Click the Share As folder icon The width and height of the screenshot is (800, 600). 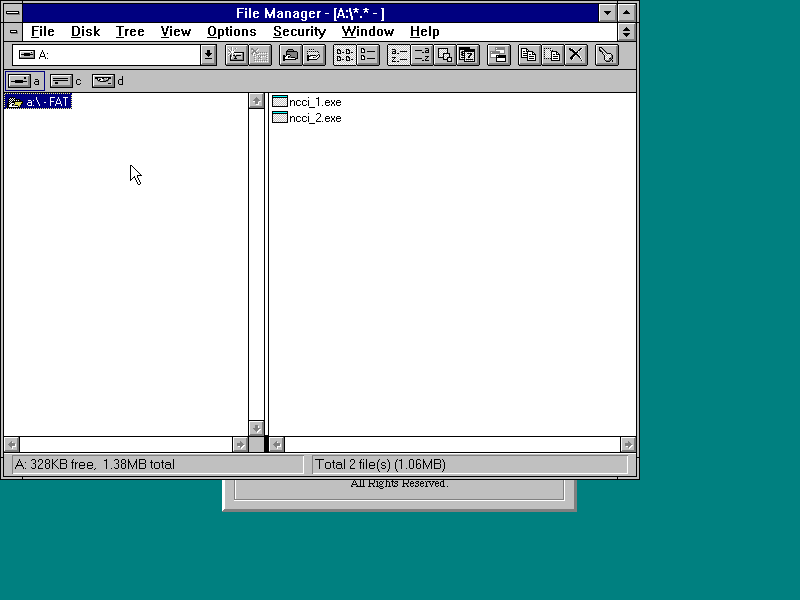(x=290, y=55)
